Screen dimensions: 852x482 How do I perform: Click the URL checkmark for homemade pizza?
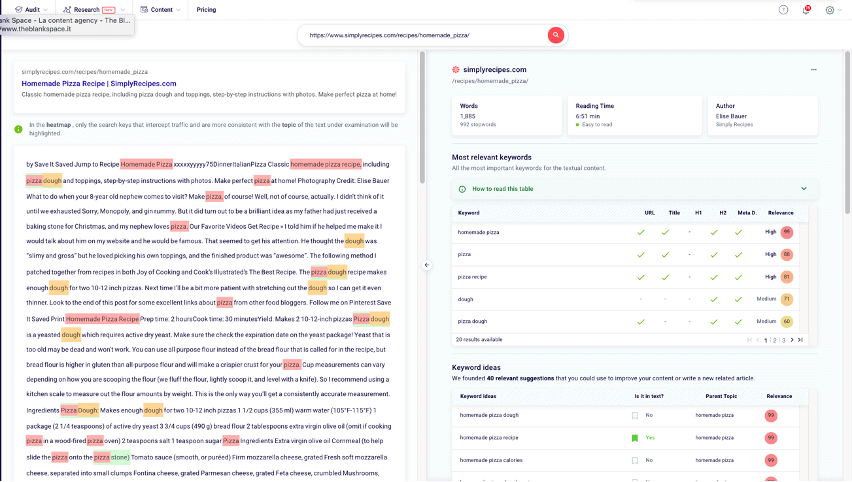point(641,233)
